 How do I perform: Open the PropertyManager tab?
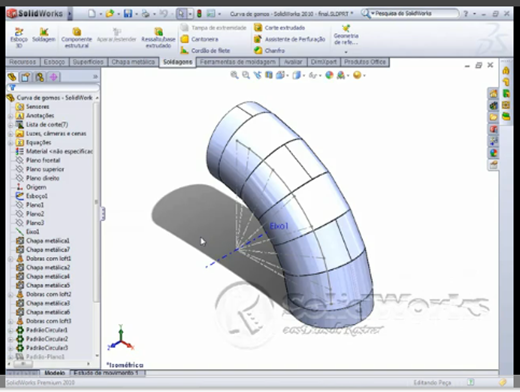26,77
